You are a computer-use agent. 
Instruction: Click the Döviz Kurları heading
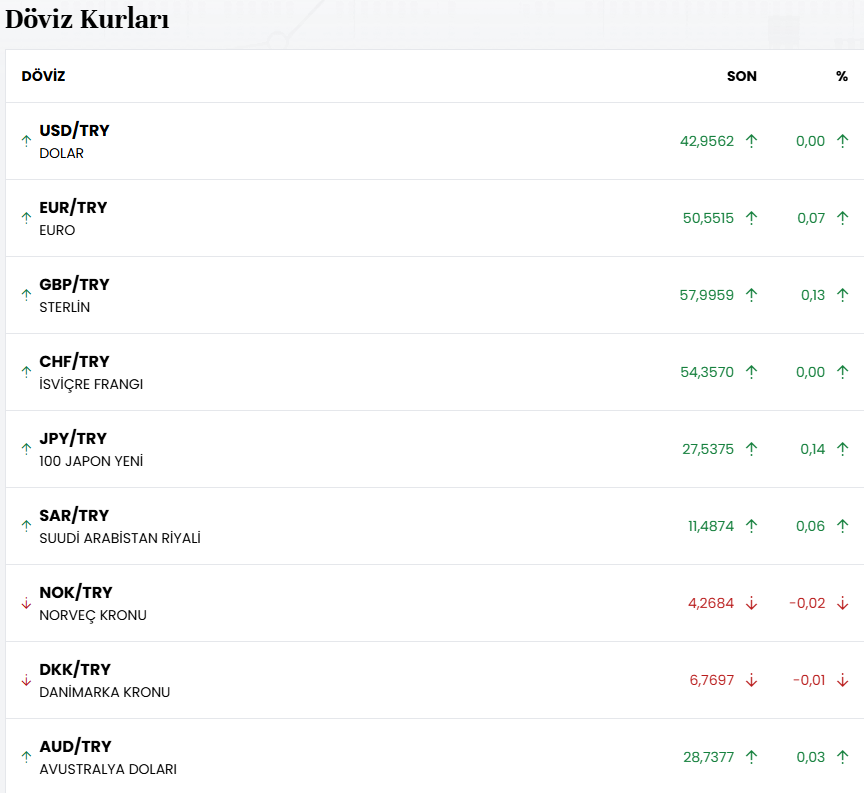tap(87, 18)
